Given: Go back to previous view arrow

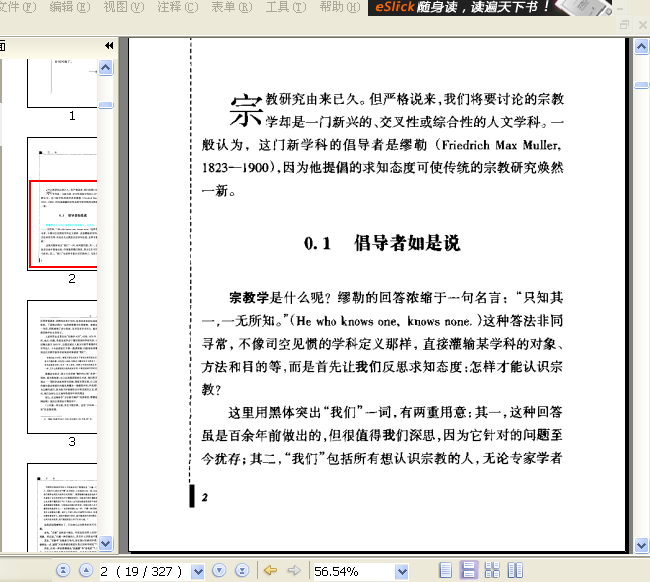Looking at the screenshot, I should click(x=270, y=570).
